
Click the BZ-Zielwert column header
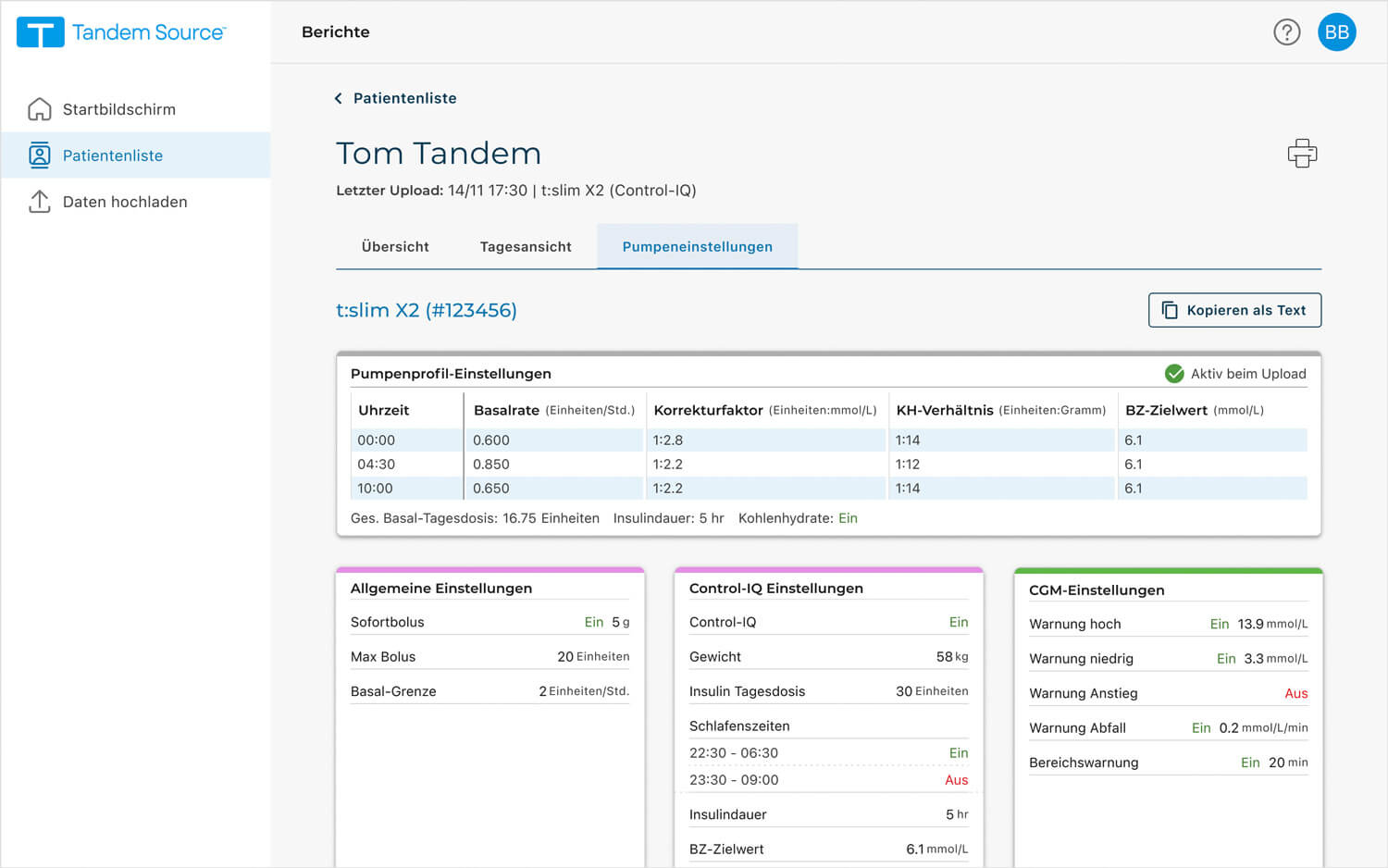(x=1195, y=410)
